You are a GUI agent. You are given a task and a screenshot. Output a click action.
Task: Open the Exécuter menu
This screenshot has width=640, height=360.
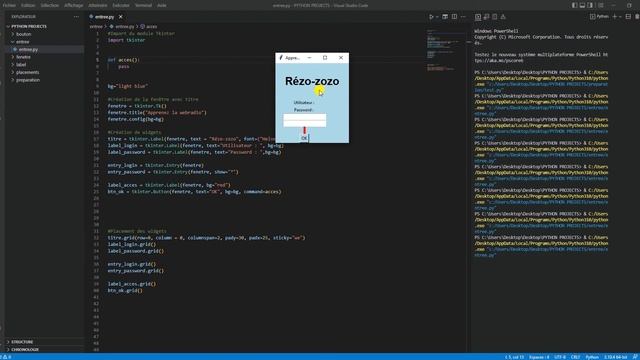click(x=121, y=5)
